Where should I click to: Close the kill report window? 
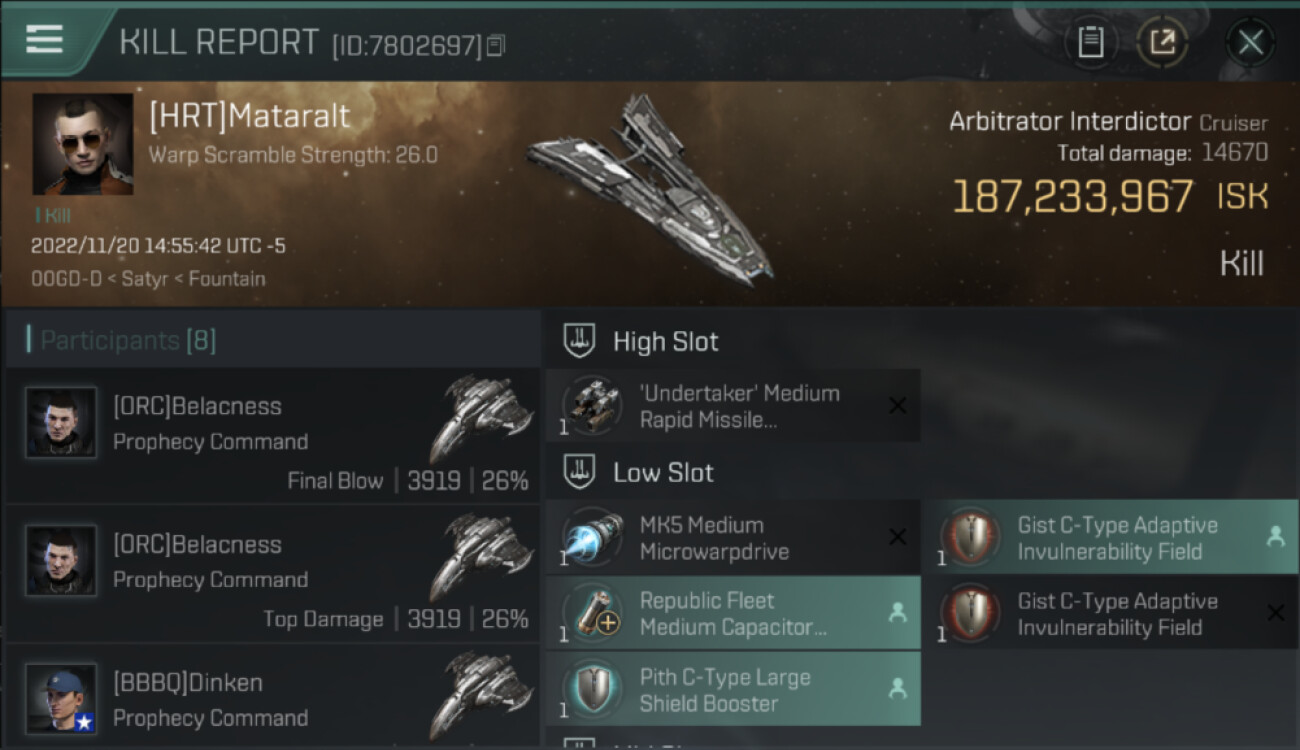tap(1250, 42)
